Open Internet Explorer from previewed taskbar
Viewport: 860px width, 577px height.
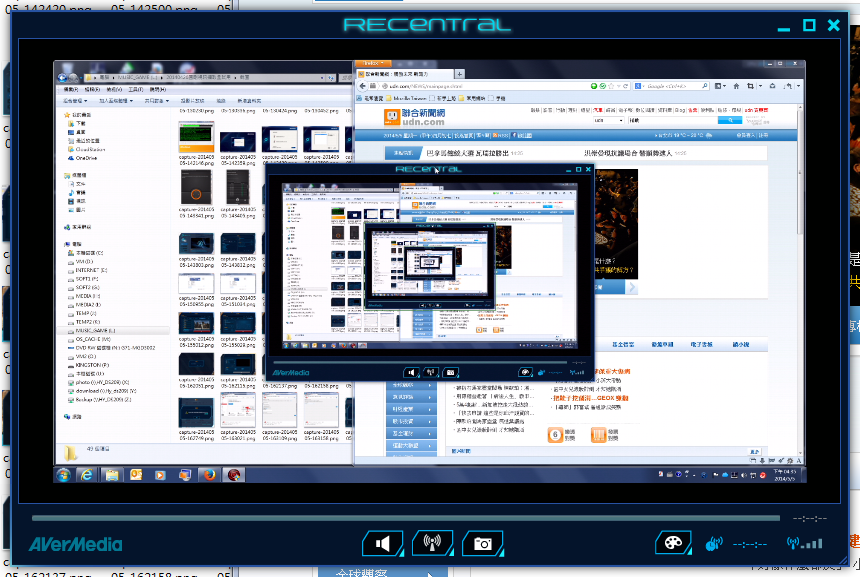(x=87, y=475)
